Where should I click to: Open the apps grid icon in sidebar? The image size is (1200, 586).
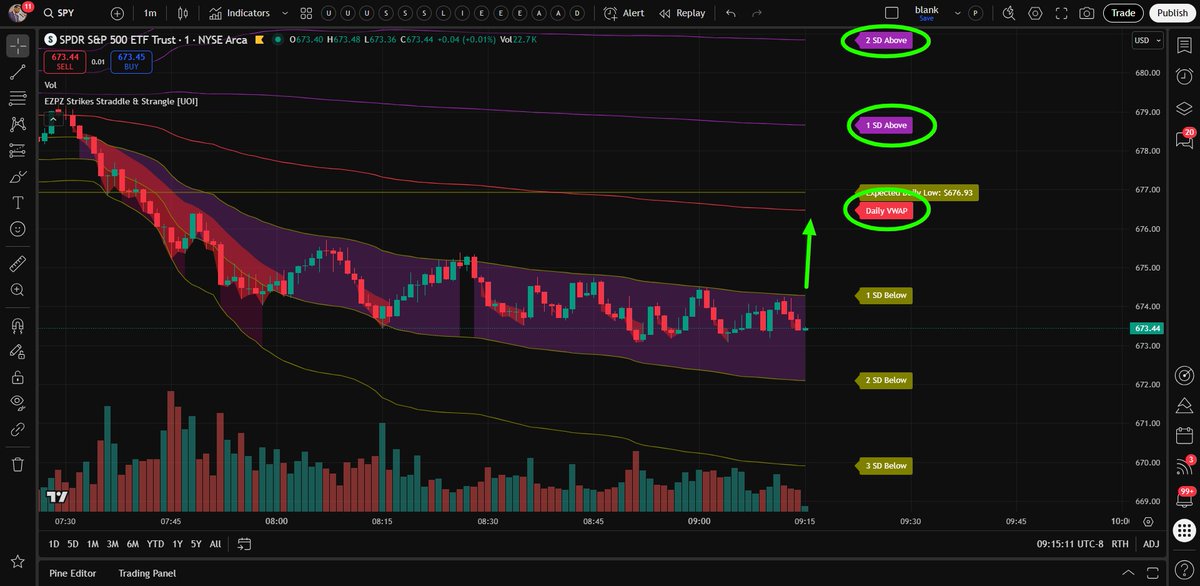[1184, 529]
